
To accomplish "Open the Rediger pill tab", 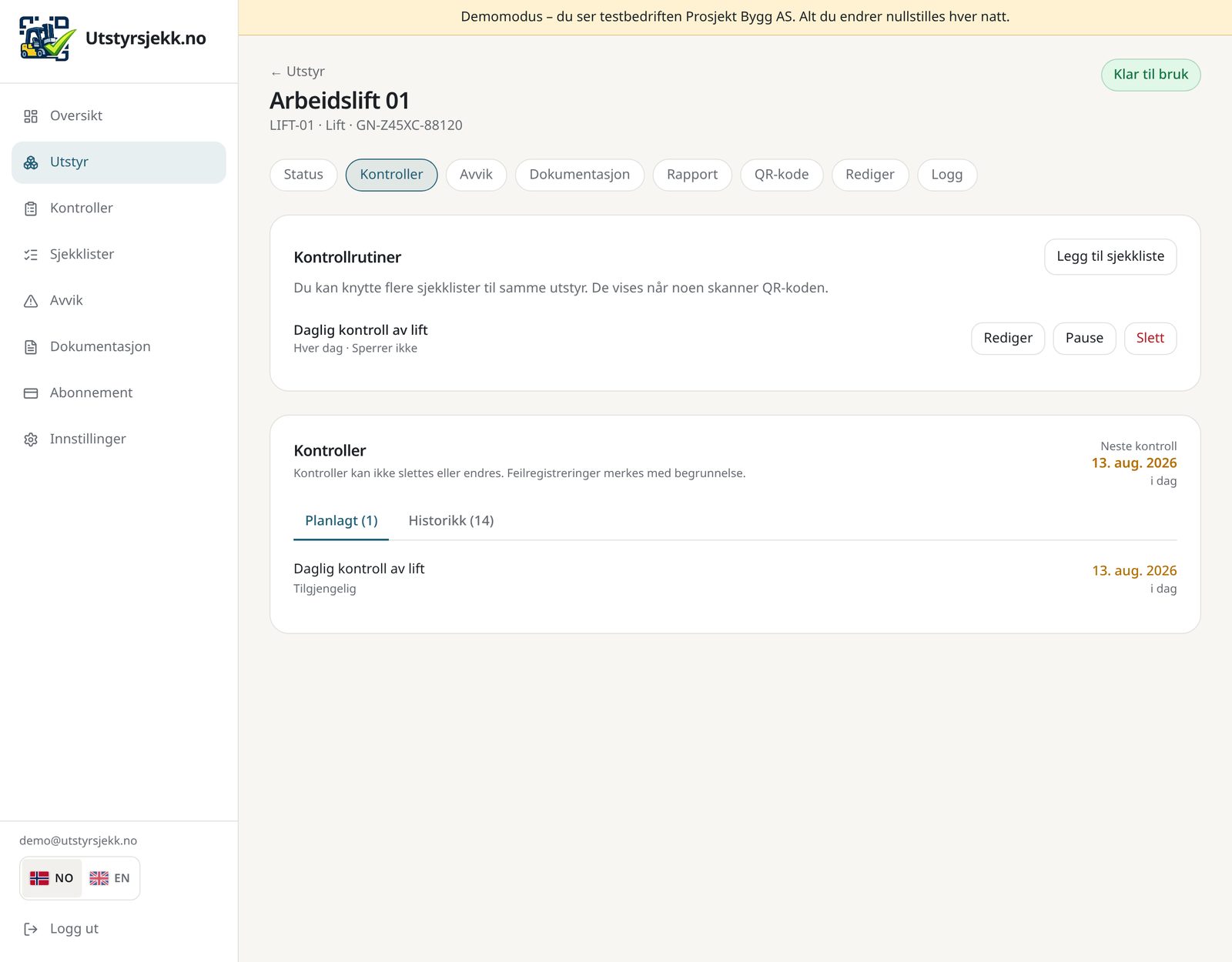I will click(x=870, y=175).
